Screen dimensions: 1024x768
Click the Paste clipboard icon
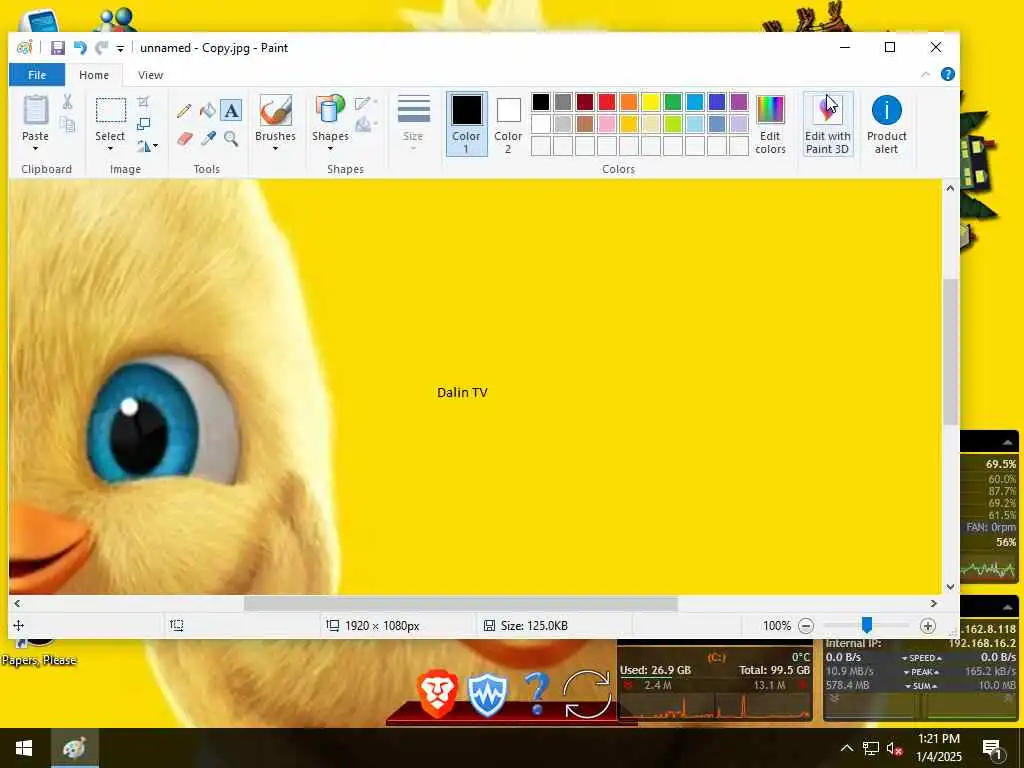tap(35, 110)
